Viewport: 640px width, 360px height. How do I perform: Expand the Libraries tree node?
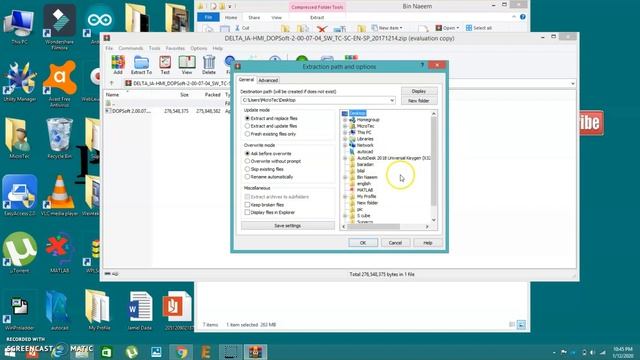pyautogui.click(x=345, y=139)
